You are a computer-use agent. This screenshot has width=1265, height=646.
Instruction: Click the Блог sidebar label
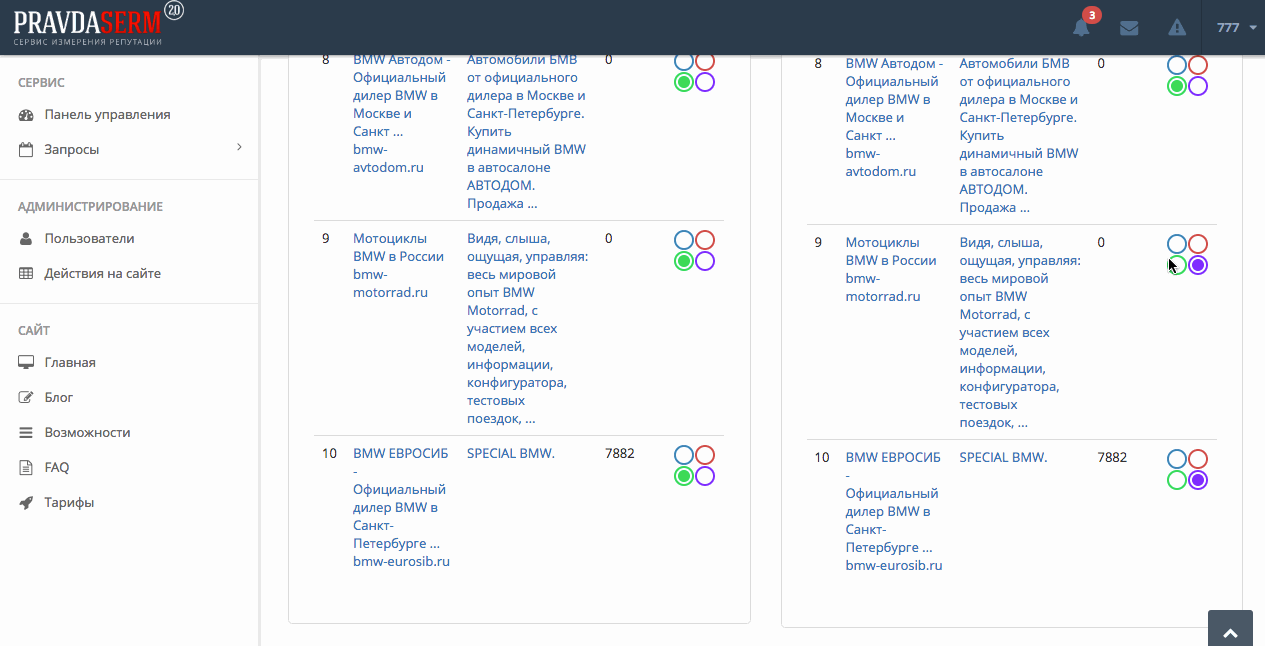click(x=59, y=398)
